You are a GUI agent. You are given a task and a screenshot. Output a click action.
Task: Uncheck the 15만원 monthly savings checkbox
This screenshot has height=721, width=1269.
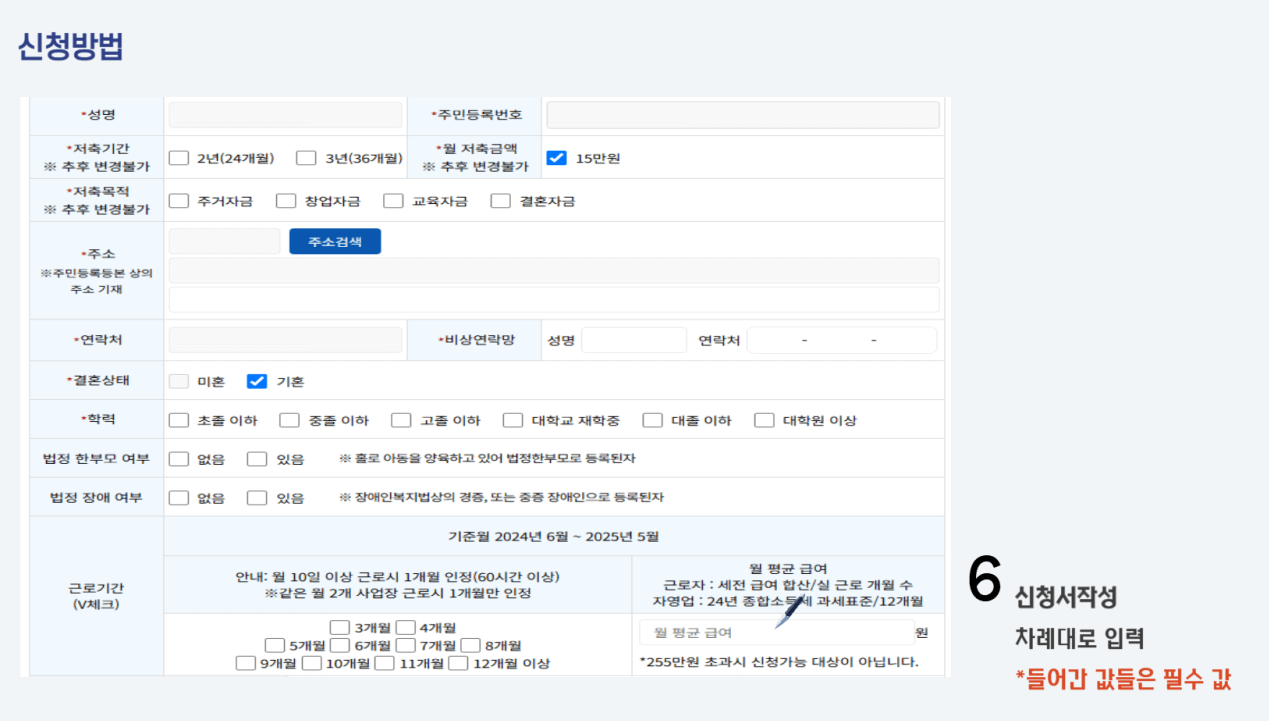pyautogui.click(x=556, y=157)
